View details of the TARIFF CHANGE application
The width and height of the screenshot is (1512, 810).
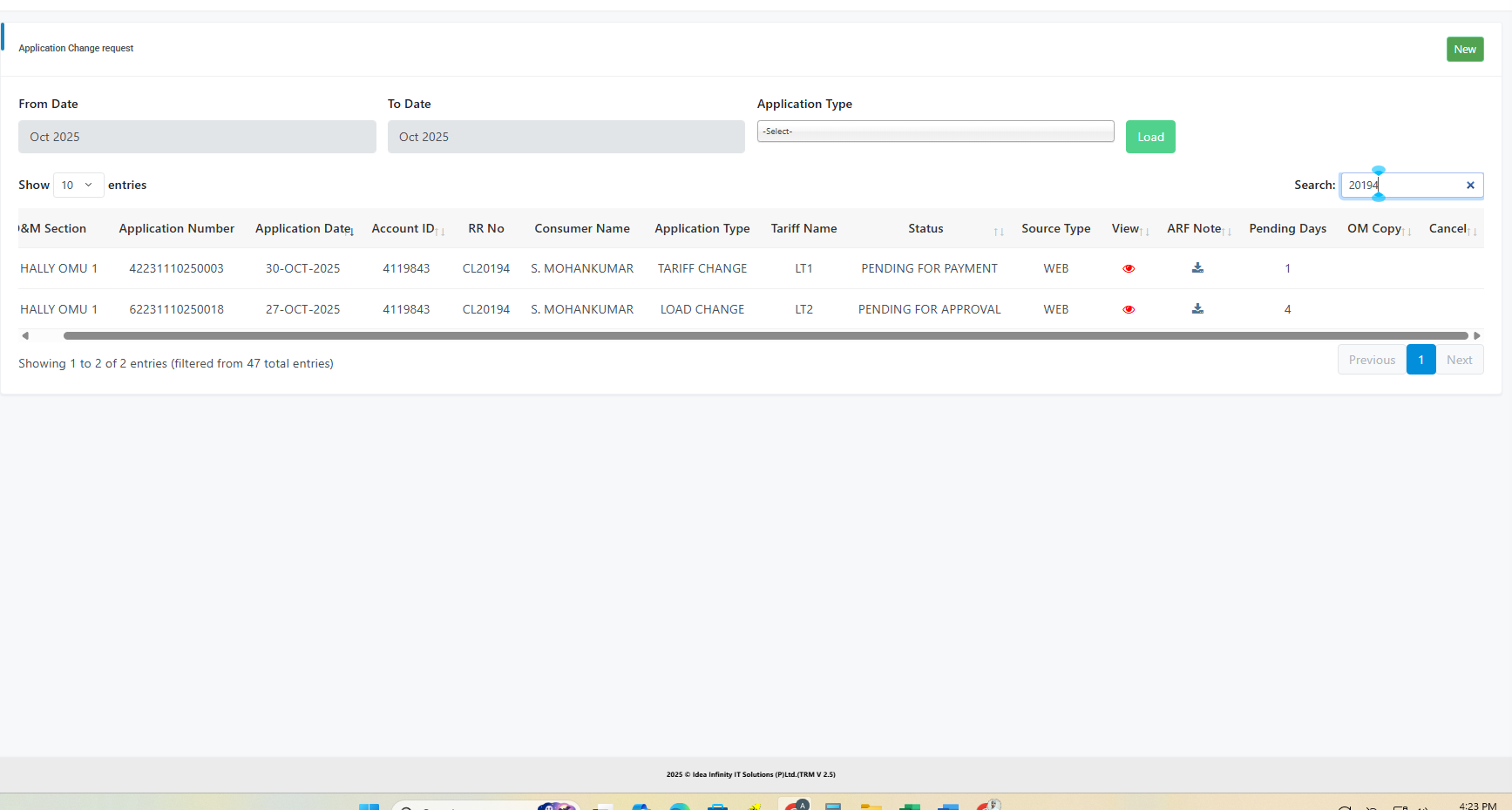pyautogui.click(x=1129, y=269)
